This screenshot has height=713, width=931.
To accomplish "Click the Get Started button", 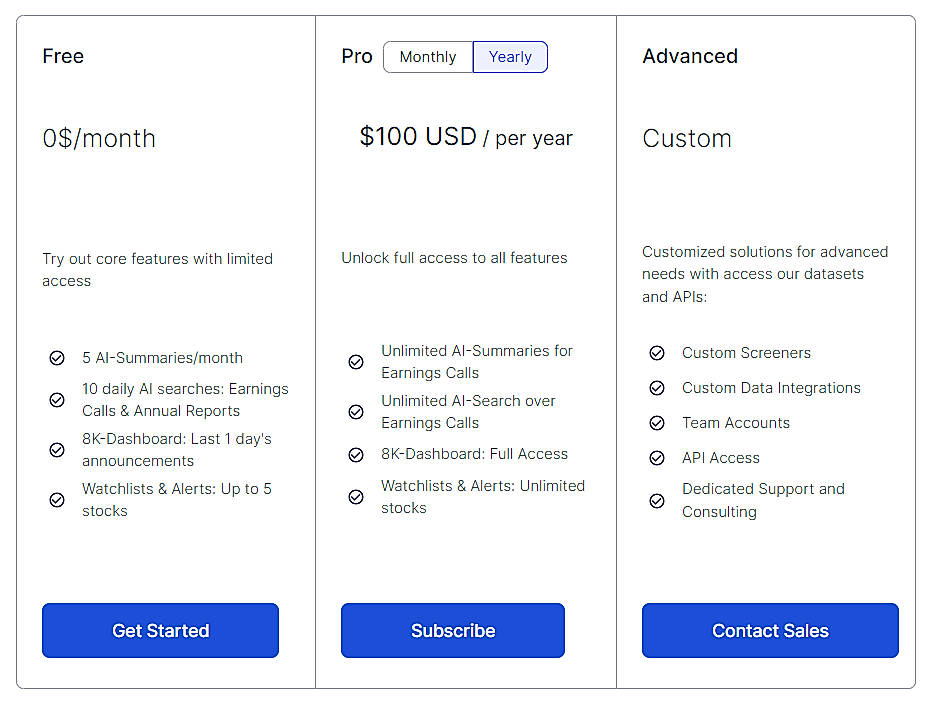I will [x=160, y=631].
